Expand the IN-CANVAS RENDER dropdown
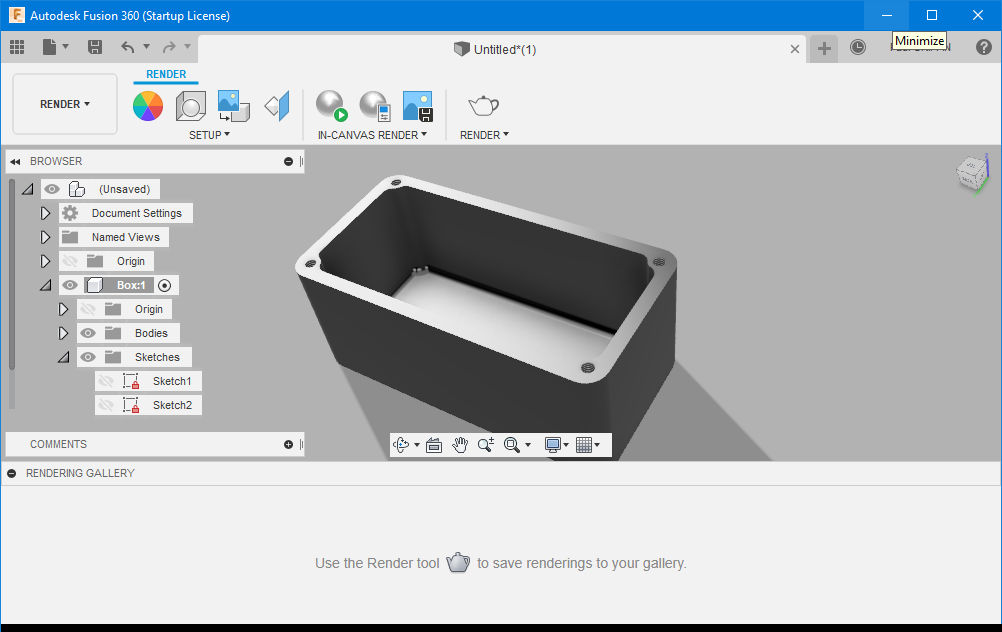The height and width of the screenshot is (632, 1002). (372, 135)
